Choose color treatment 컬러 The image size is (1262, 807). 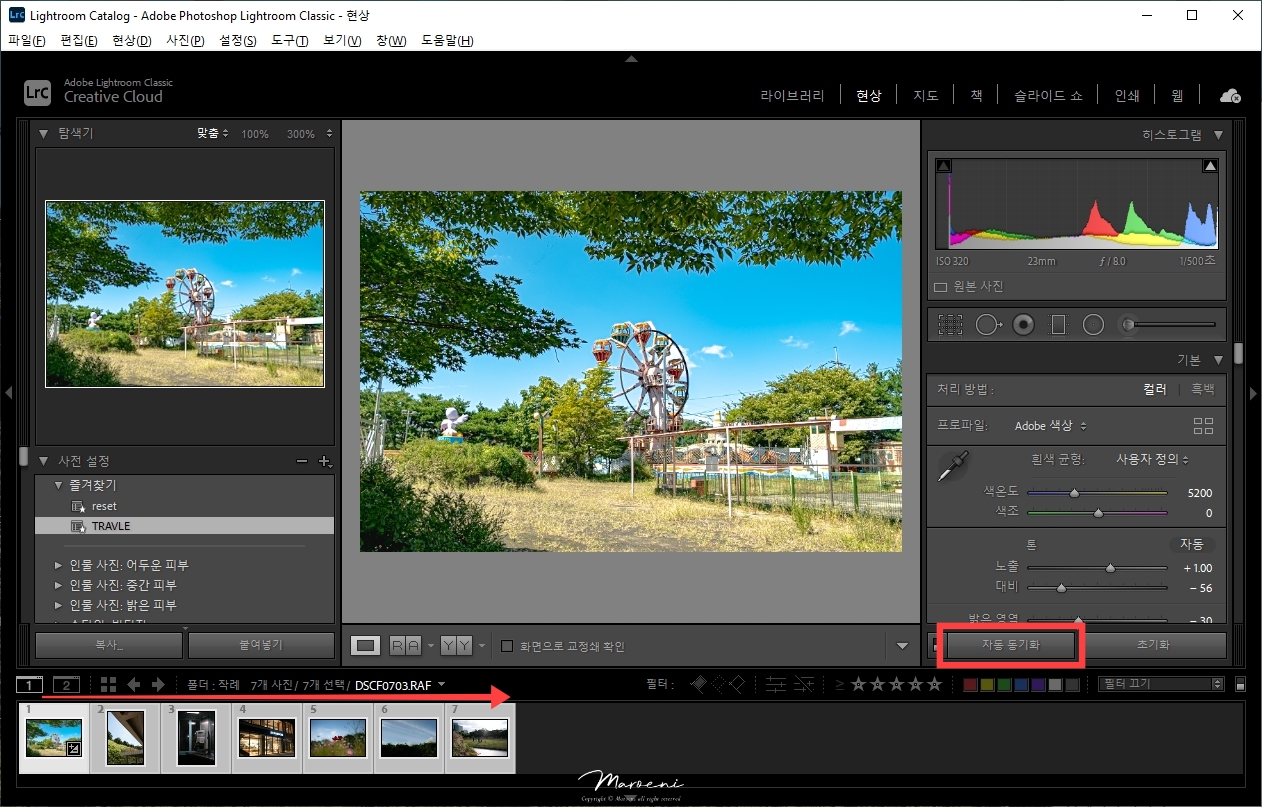(1155, 389)
